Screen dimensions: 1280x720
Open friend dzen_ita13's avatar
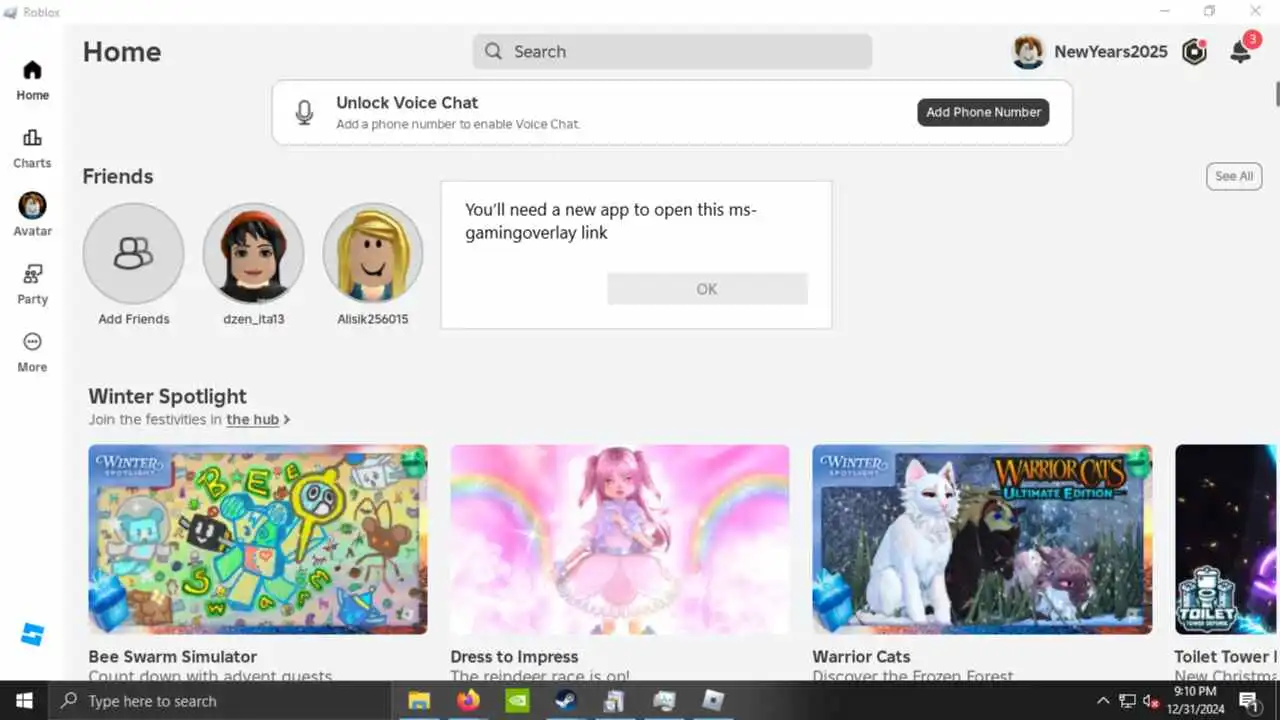point(253,253)
